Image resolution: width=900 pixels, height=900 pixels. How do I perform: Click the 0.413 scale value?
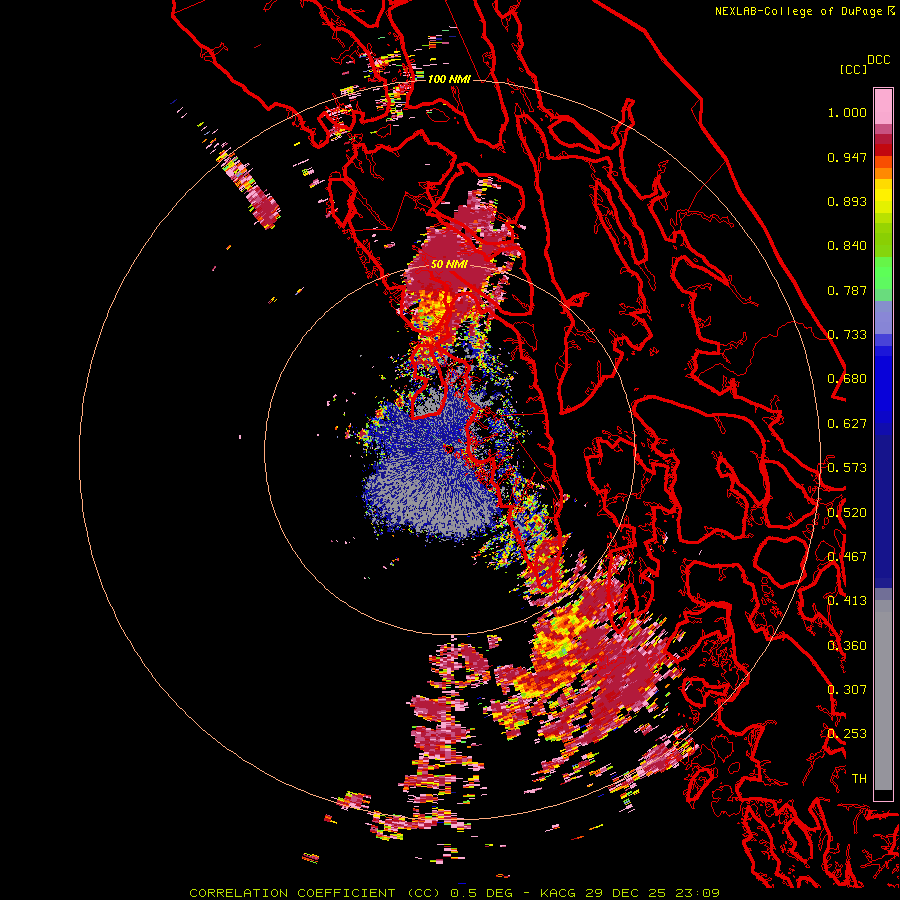click(x=847, y=601)
